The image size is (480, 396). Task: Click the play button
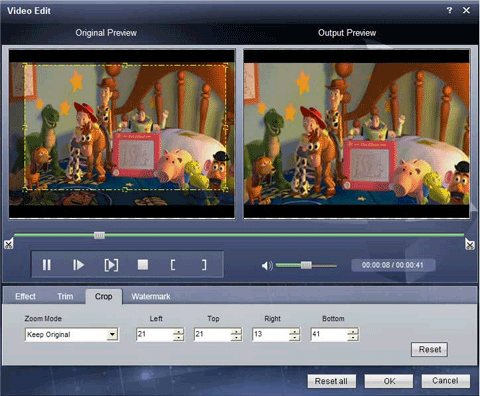click(x=78, y=265)
